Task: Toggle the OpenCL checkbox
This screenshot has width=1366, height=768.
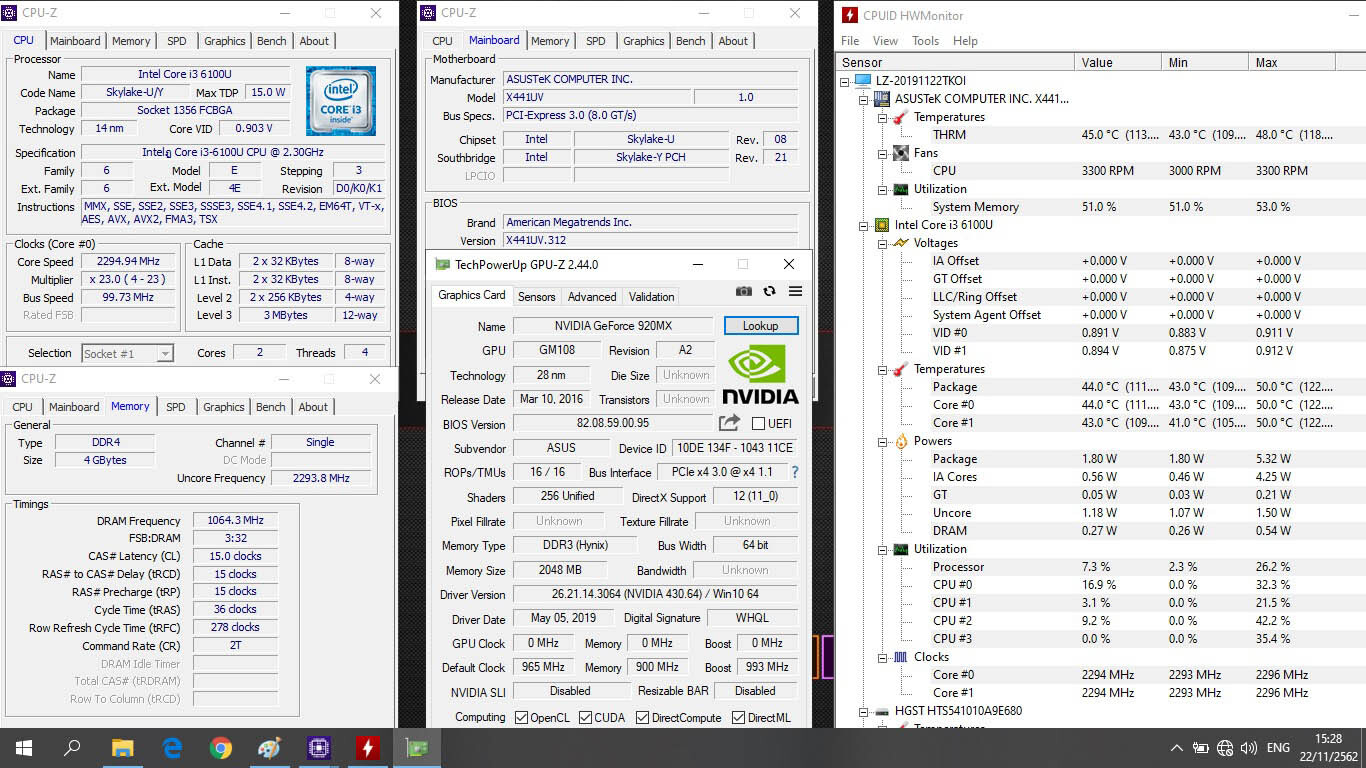Action: [521, 718]
